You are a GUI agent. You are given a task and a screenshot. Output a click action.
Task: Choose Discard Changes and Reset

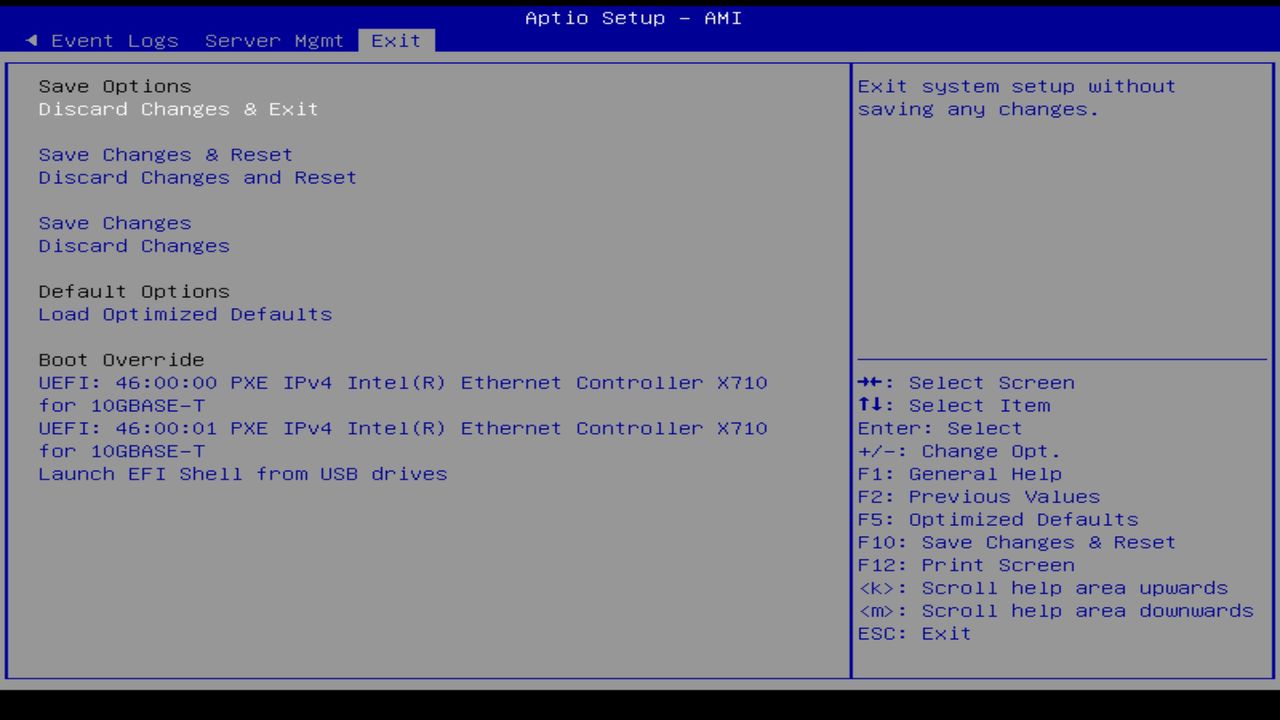[197, 177]
